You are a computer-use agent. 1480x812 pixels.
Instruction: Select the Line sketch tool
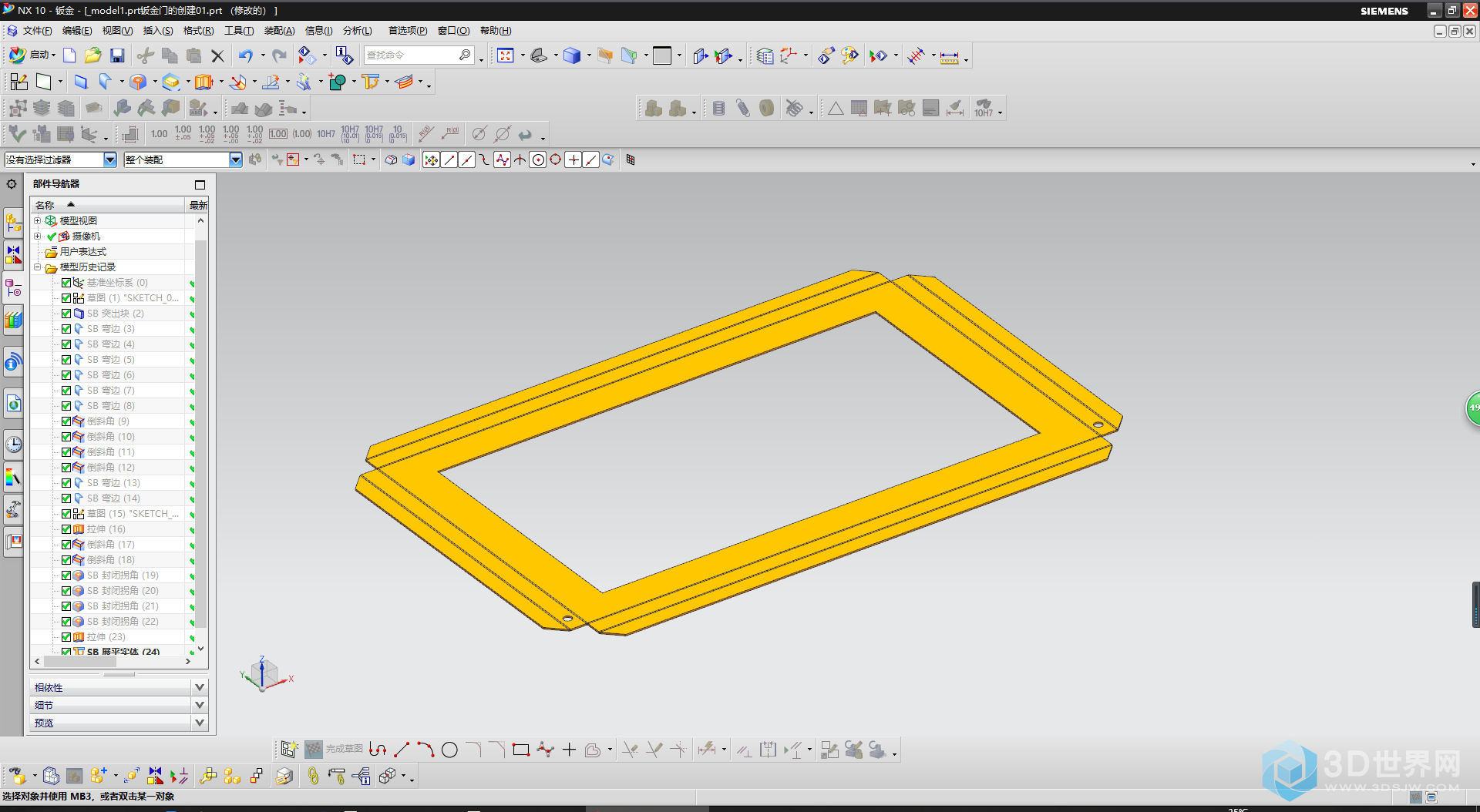click(402, 750)
